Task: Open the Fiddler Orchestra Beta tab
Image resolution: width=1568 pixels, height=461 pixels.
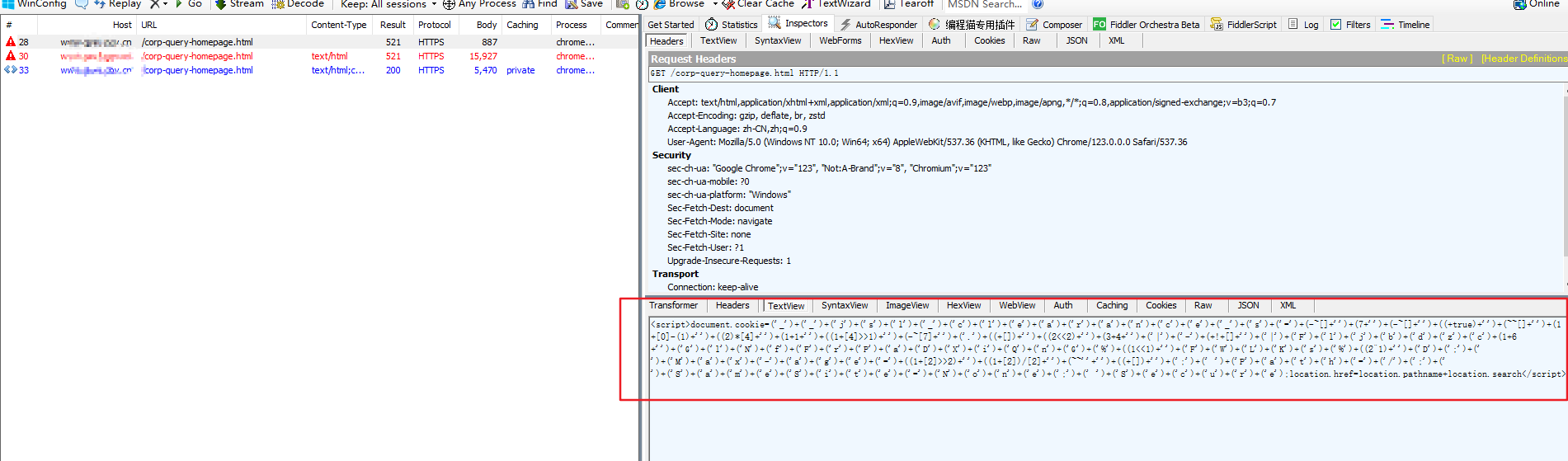Action: pos(1147,25)
